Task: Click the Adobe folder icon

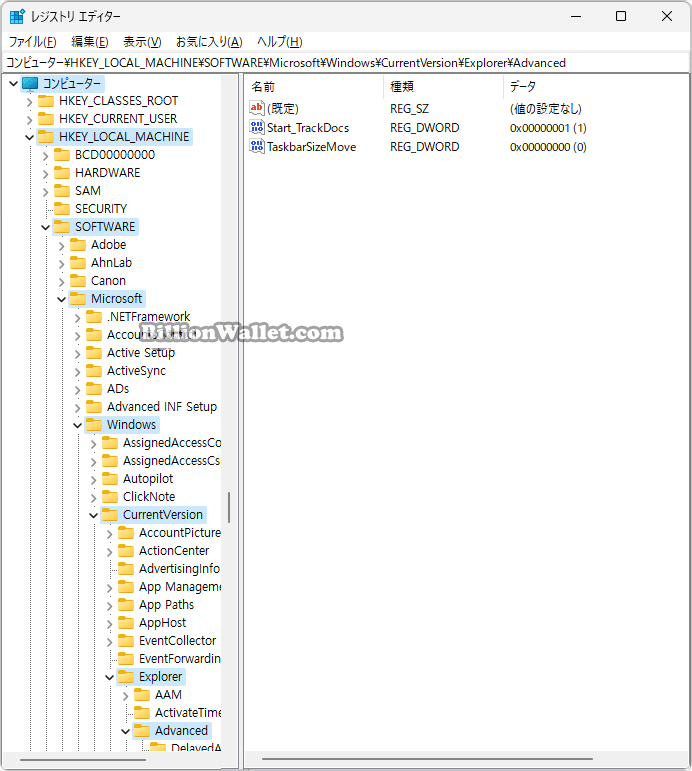Action: point(78,245)
